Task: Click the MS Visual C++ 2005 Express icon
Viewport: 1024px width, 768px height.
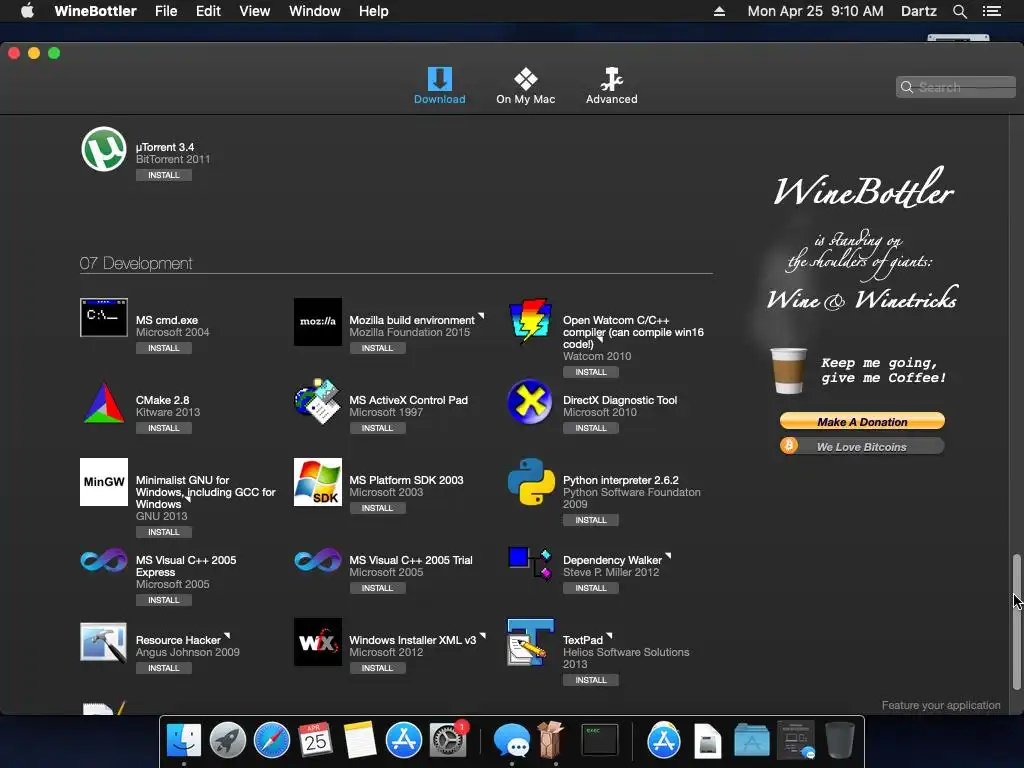Action: 104,560
